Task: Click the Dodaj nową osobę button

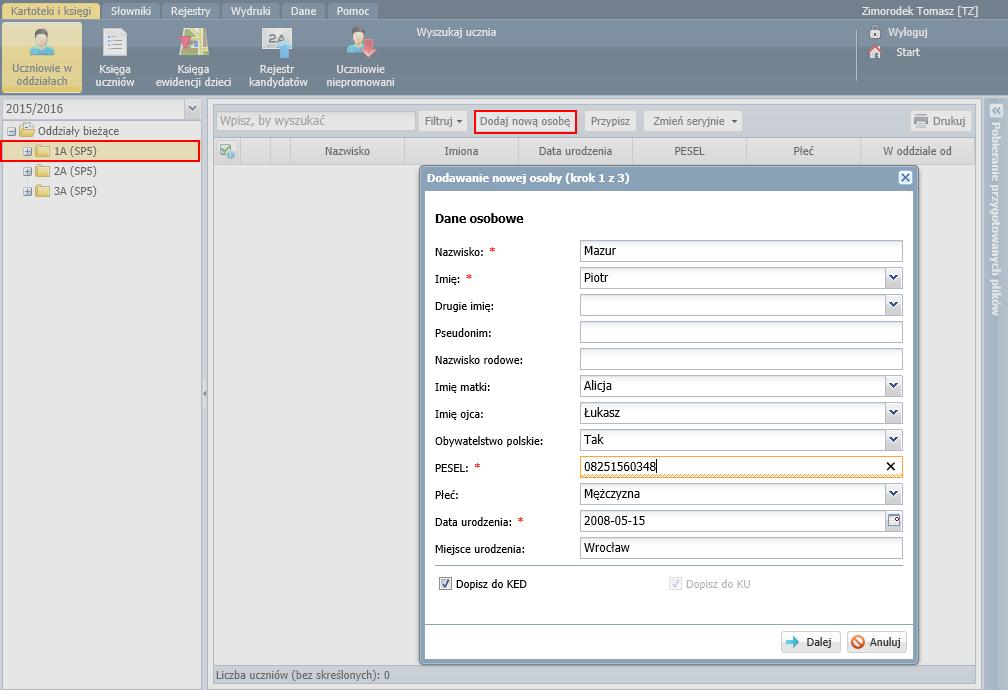Action: 525,121
